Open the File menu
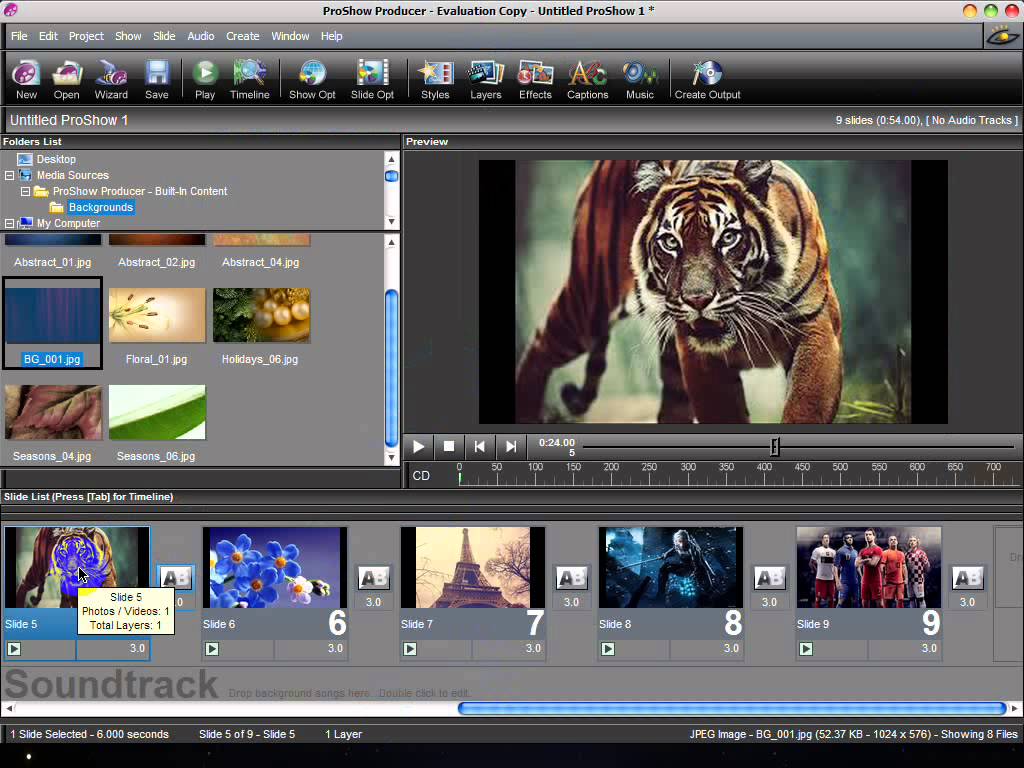Image resolution: width=1024 pixels, height=768 pixels. point(19,36)
